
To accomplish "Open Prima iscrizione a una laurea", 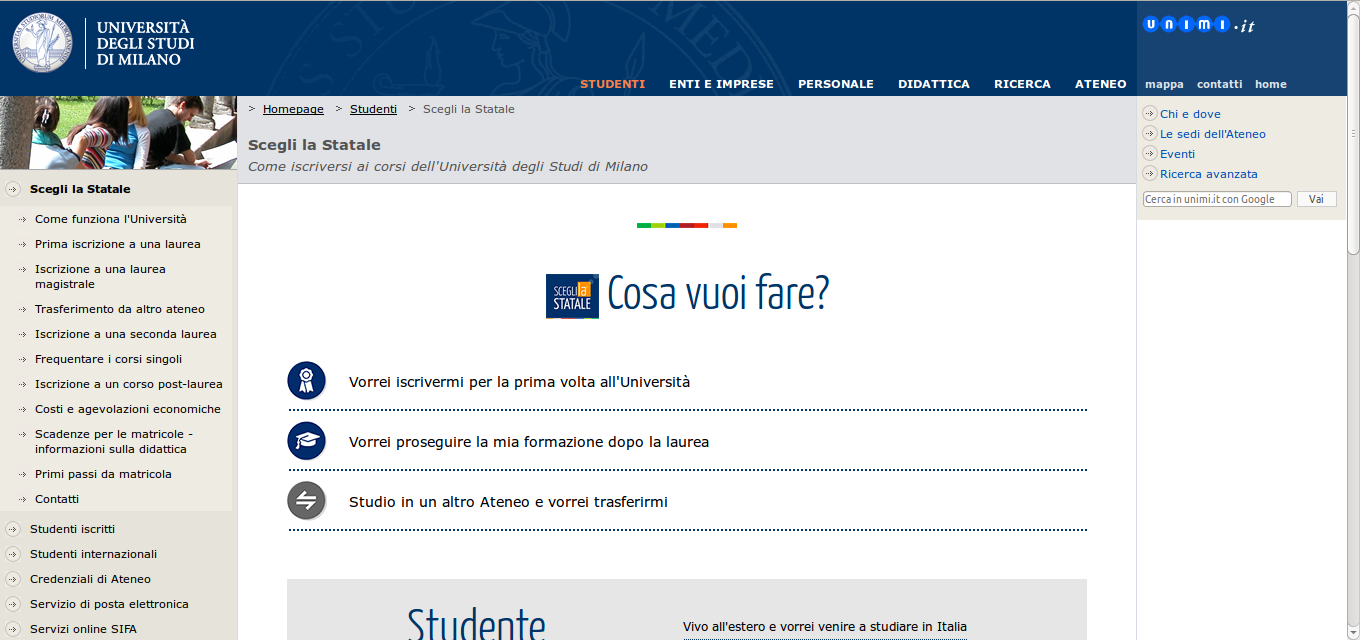I will pyautogui.click(x=118, y=244).
